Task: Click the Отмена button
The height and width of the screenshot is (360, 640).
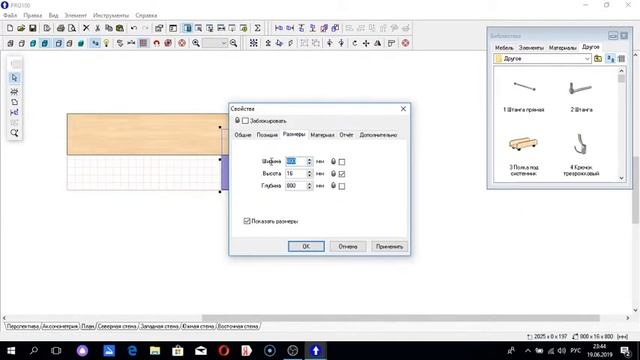Action: point(348,247)
